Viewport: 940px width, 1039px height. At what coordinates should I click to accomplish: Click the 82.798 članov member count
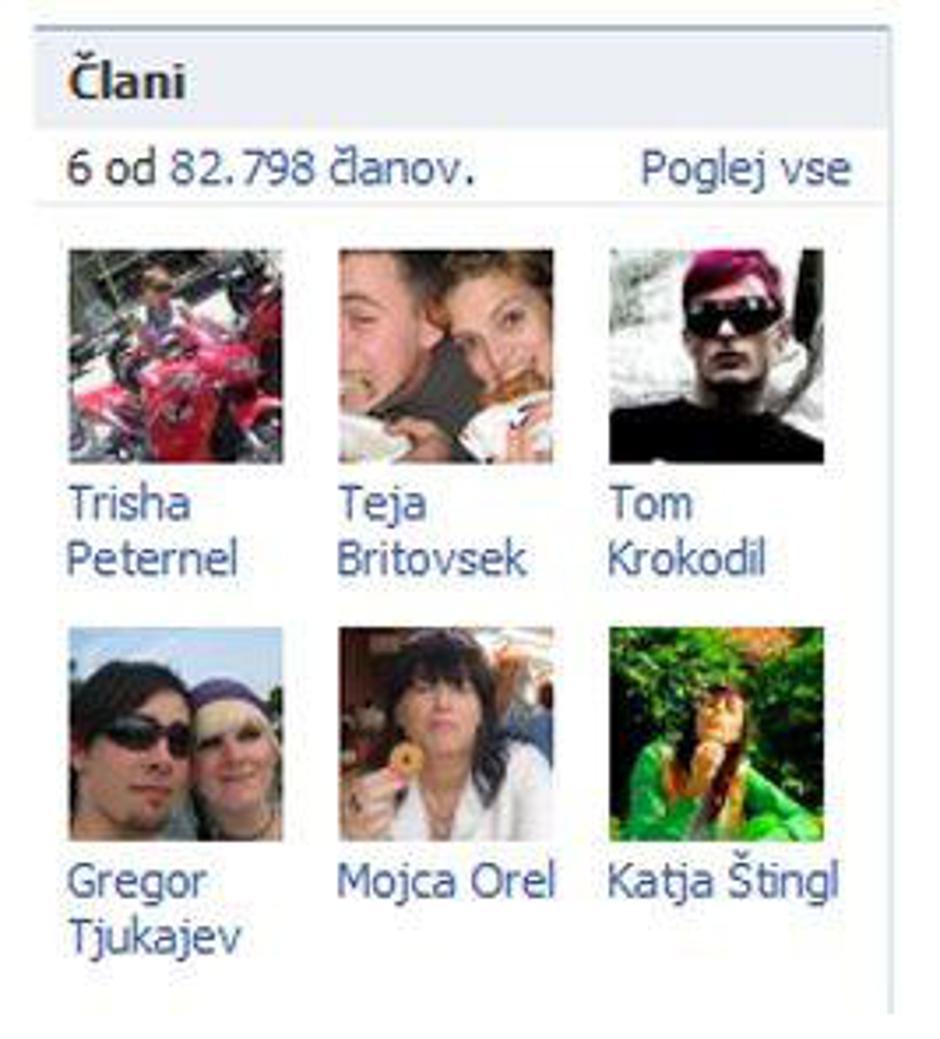click(323, 167)
